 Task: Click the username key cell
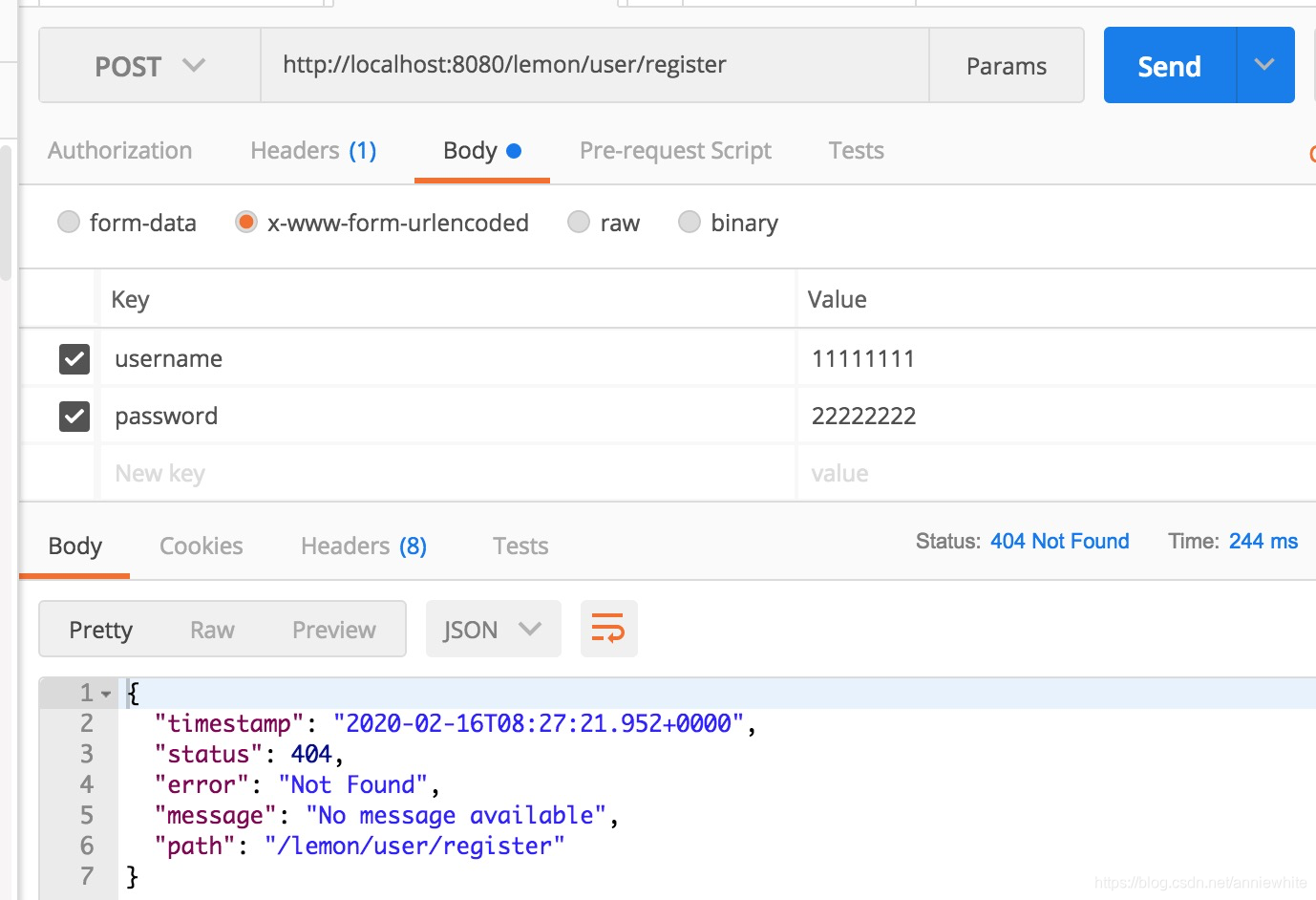click(x=447, y=358)
